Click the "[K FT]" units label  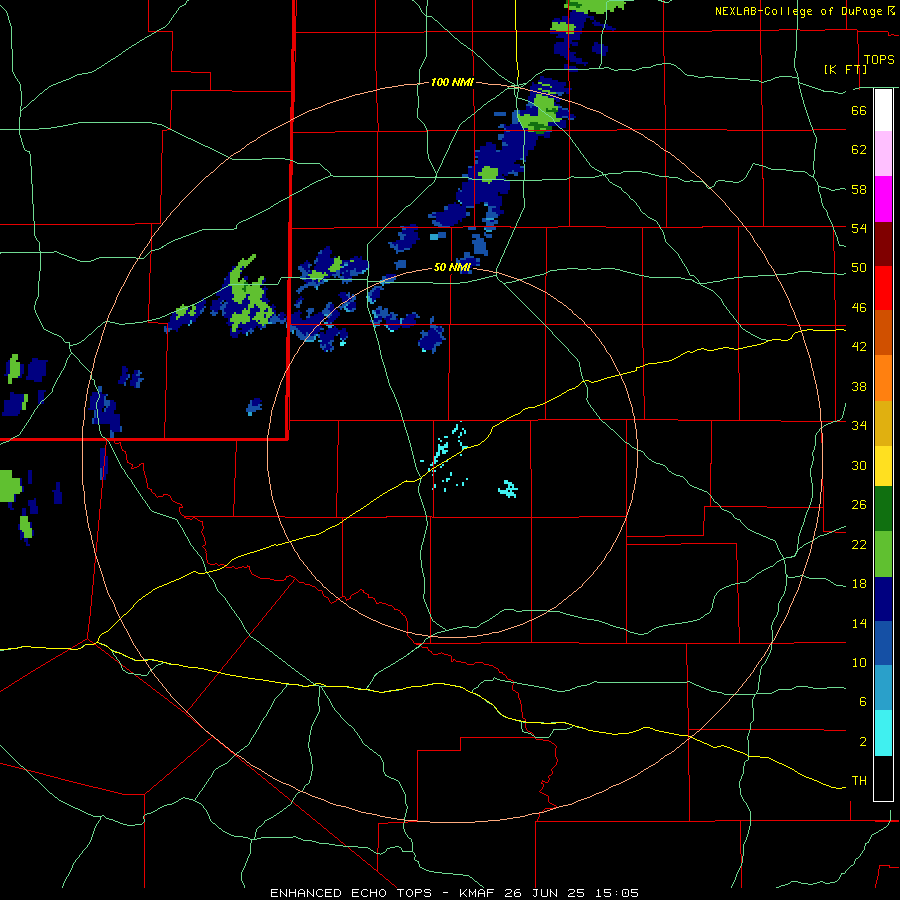845,69
